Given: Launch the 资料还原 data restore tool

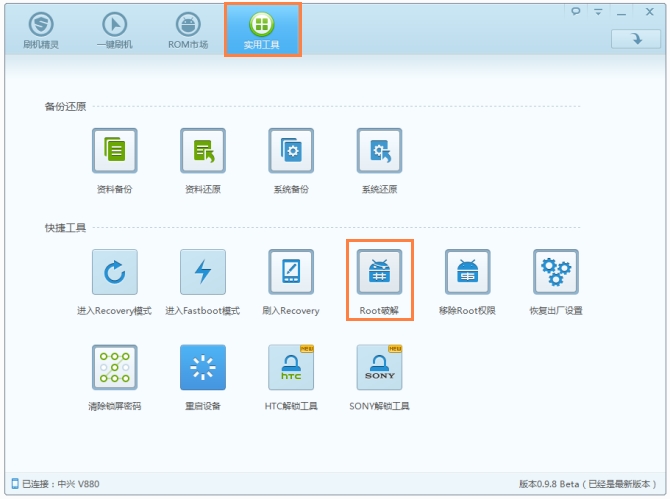Looking at the screenshot, I should point(203,150).
